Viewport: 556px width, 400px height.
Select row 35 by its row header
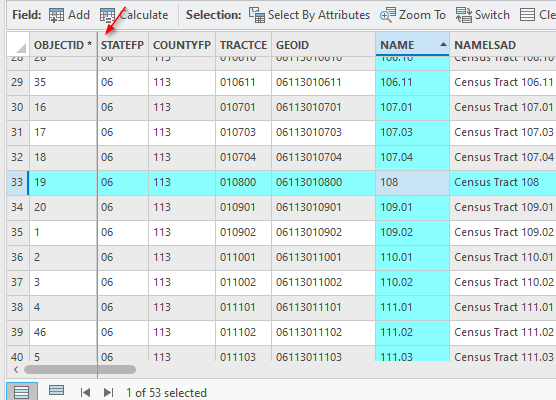(x=18, y=233)
